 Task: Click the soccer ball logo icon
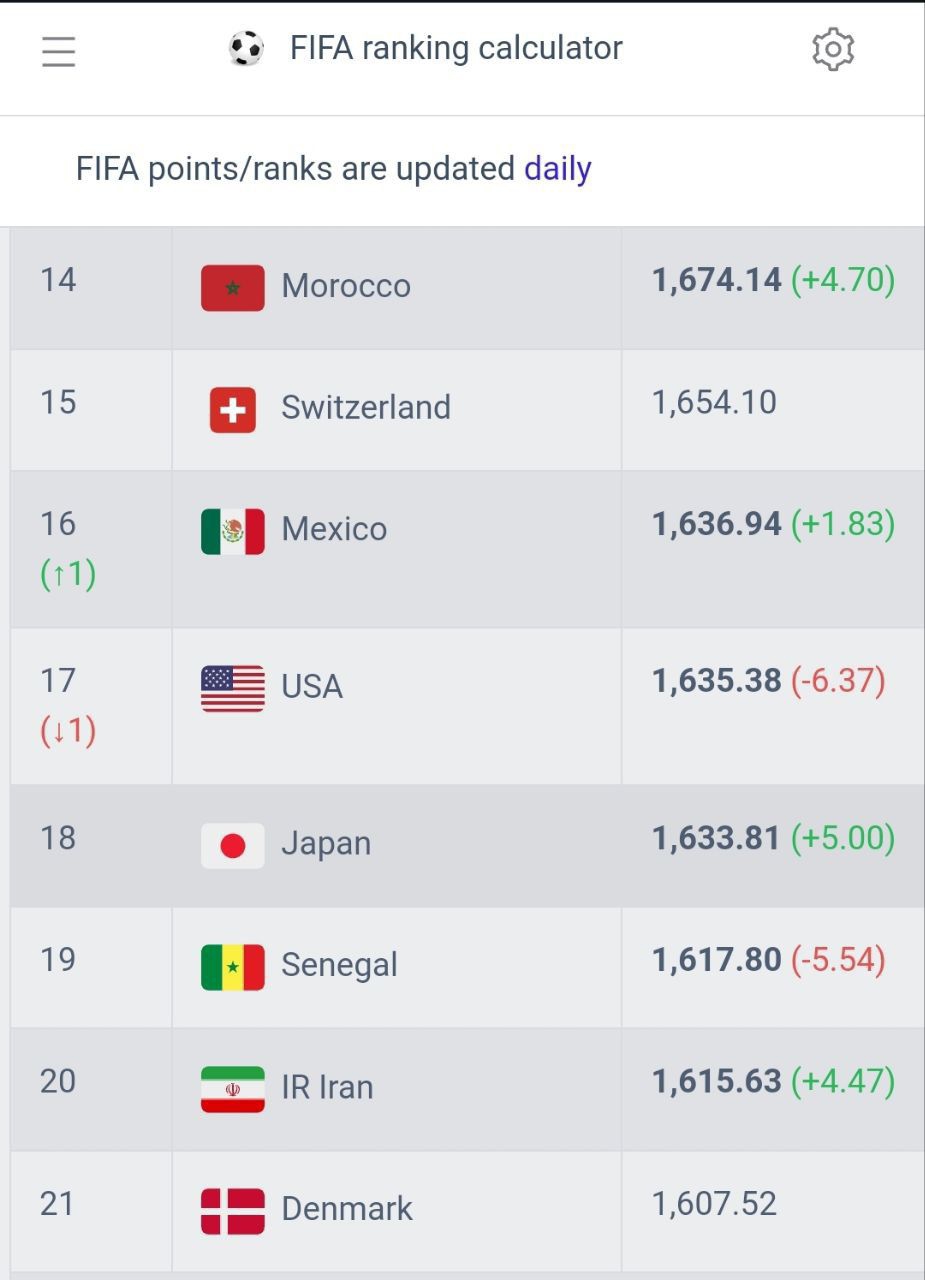[x=246, y=49]
